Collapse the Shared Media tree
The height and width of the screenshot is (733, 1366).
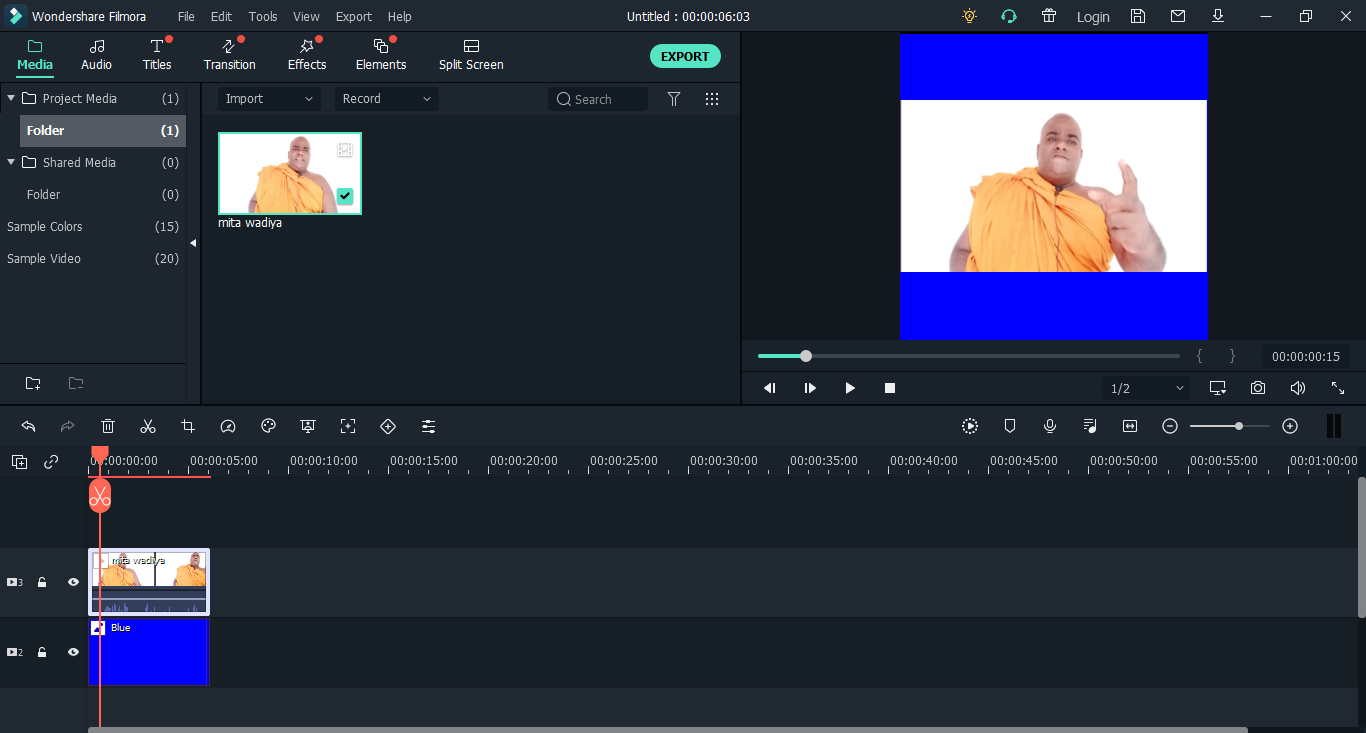(11, 162)
